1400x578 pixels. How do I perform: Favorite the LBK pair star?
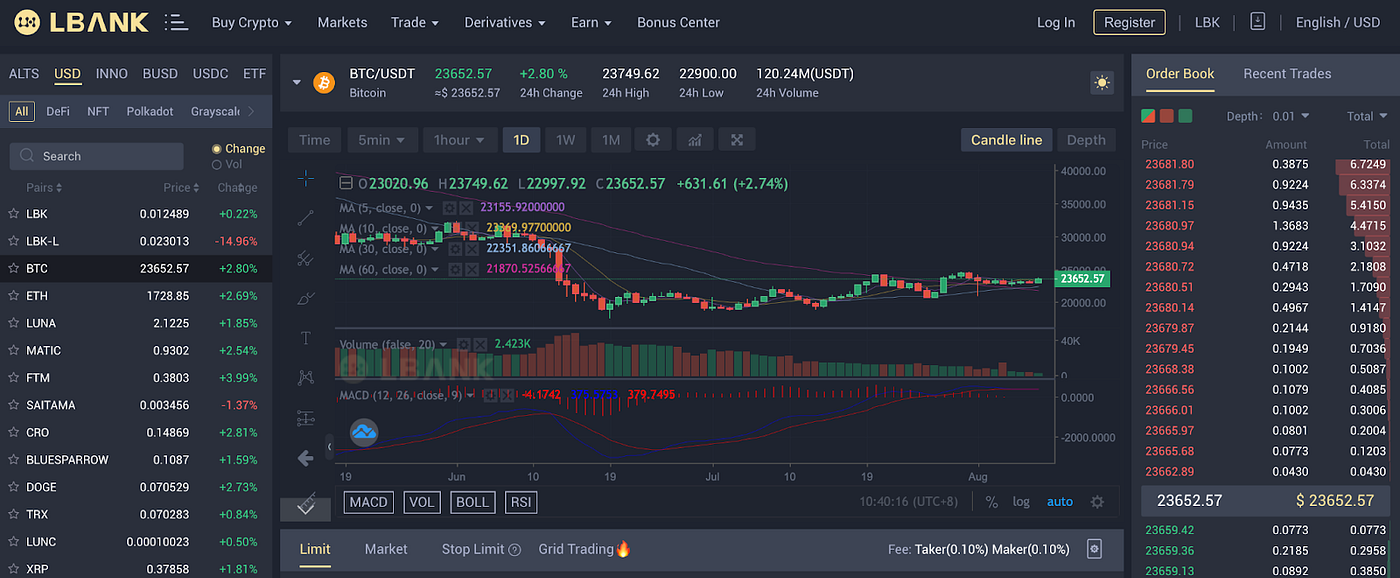click(14, 214)
